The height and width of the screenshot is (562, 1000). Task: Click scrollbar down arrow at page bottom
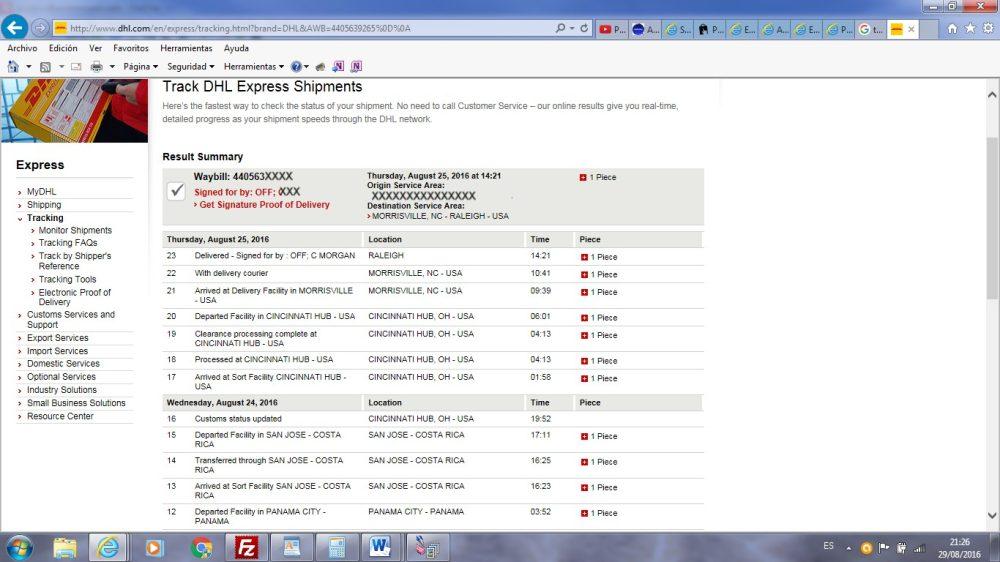pyautogui.click(x=992, y=515)
